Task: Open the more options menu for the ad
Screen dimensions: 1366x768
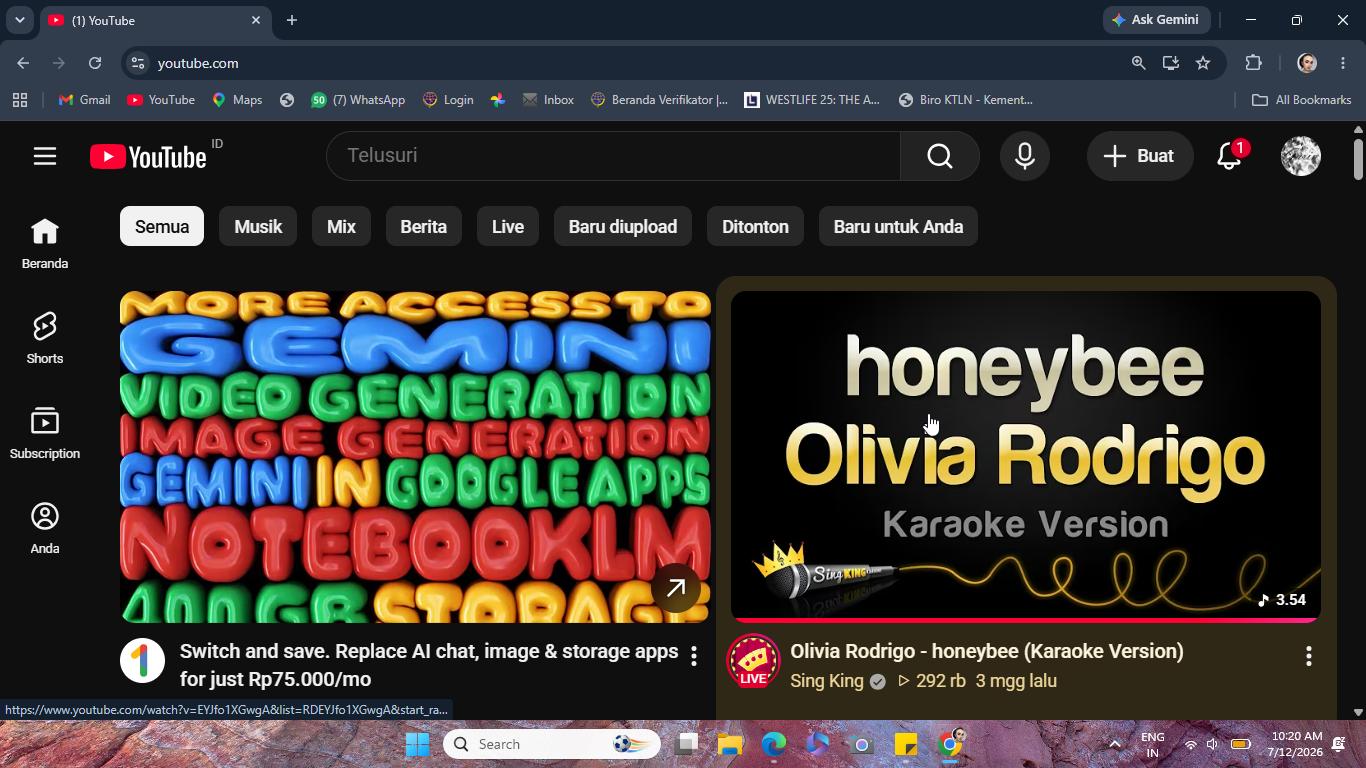Action: [694, 656]
